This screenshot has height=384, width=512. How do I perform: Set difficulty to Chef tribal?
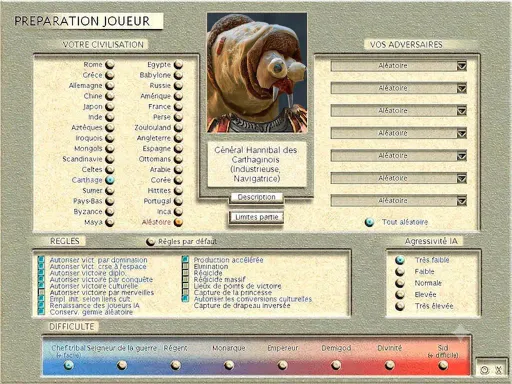[x=68, y=365]
